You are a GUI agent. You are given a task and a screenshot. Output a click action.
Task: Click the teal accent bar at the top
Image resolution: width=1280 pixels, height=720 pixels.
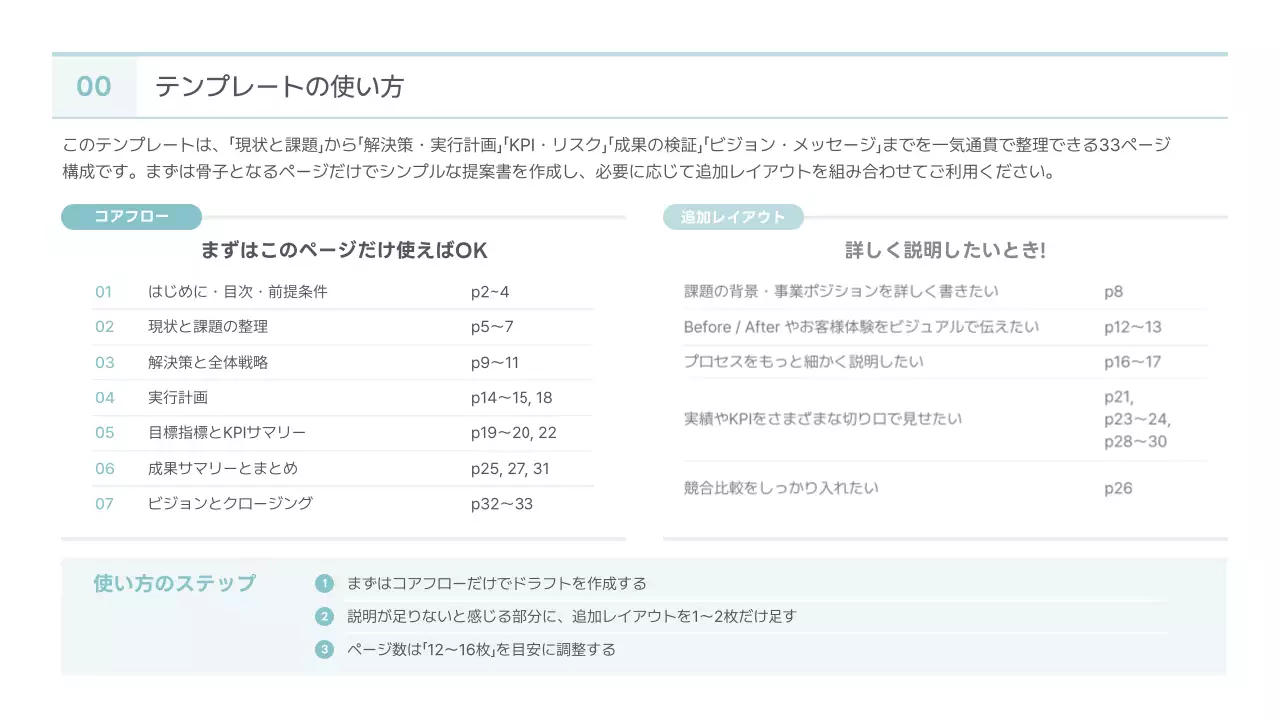[x=640, y=55]
